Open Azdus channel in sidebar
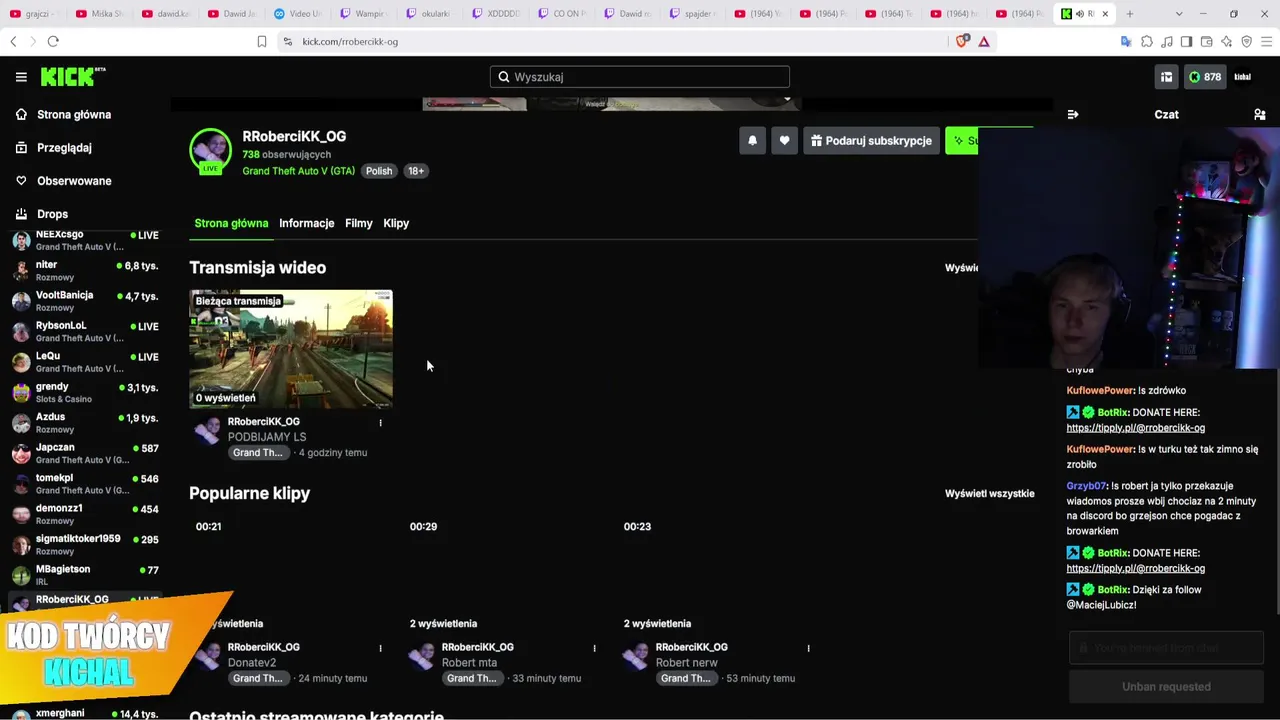 click(x=85, y=423)
